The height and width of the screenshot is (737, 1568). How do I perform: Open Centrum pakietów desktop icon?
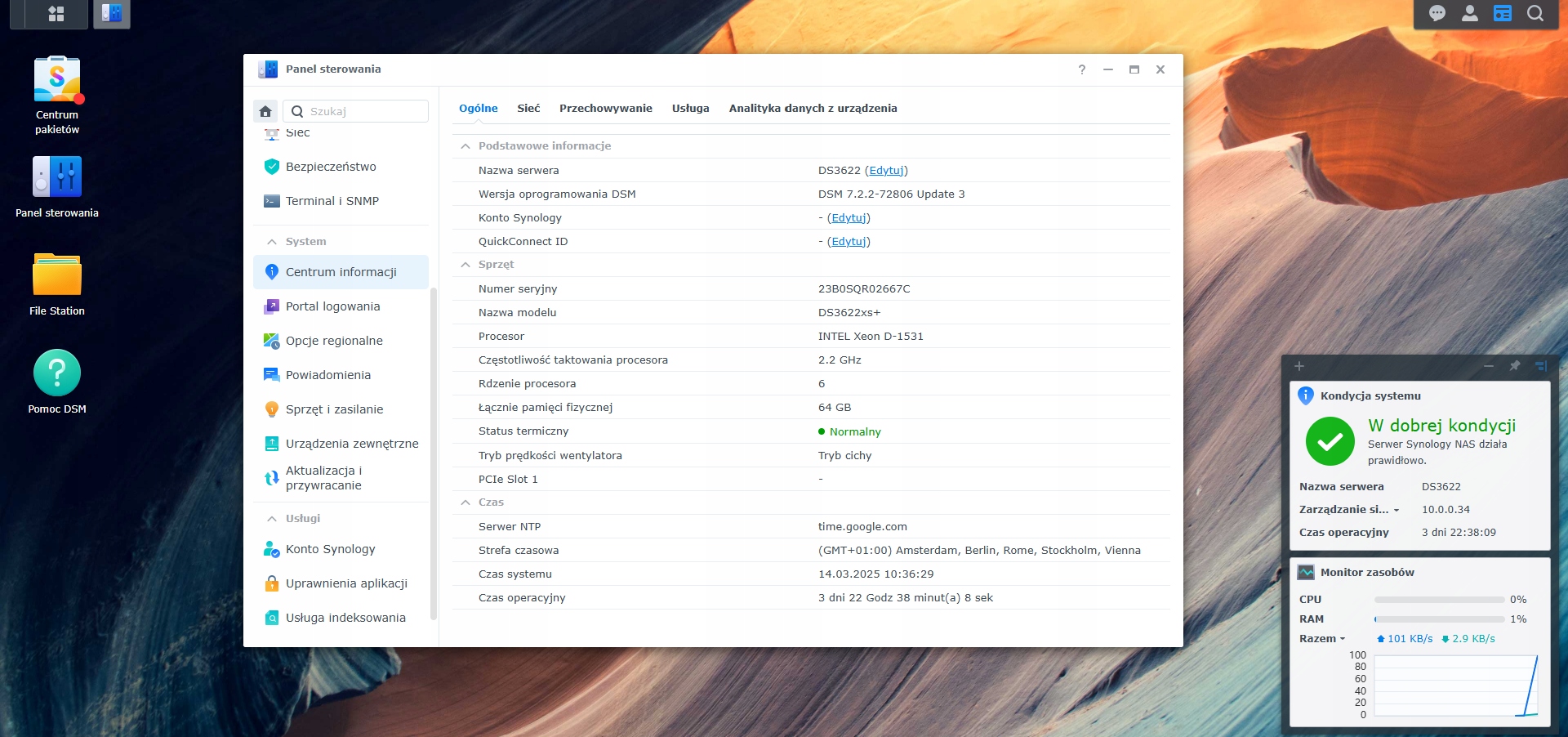pyautogui.click(x=57, y=96)
